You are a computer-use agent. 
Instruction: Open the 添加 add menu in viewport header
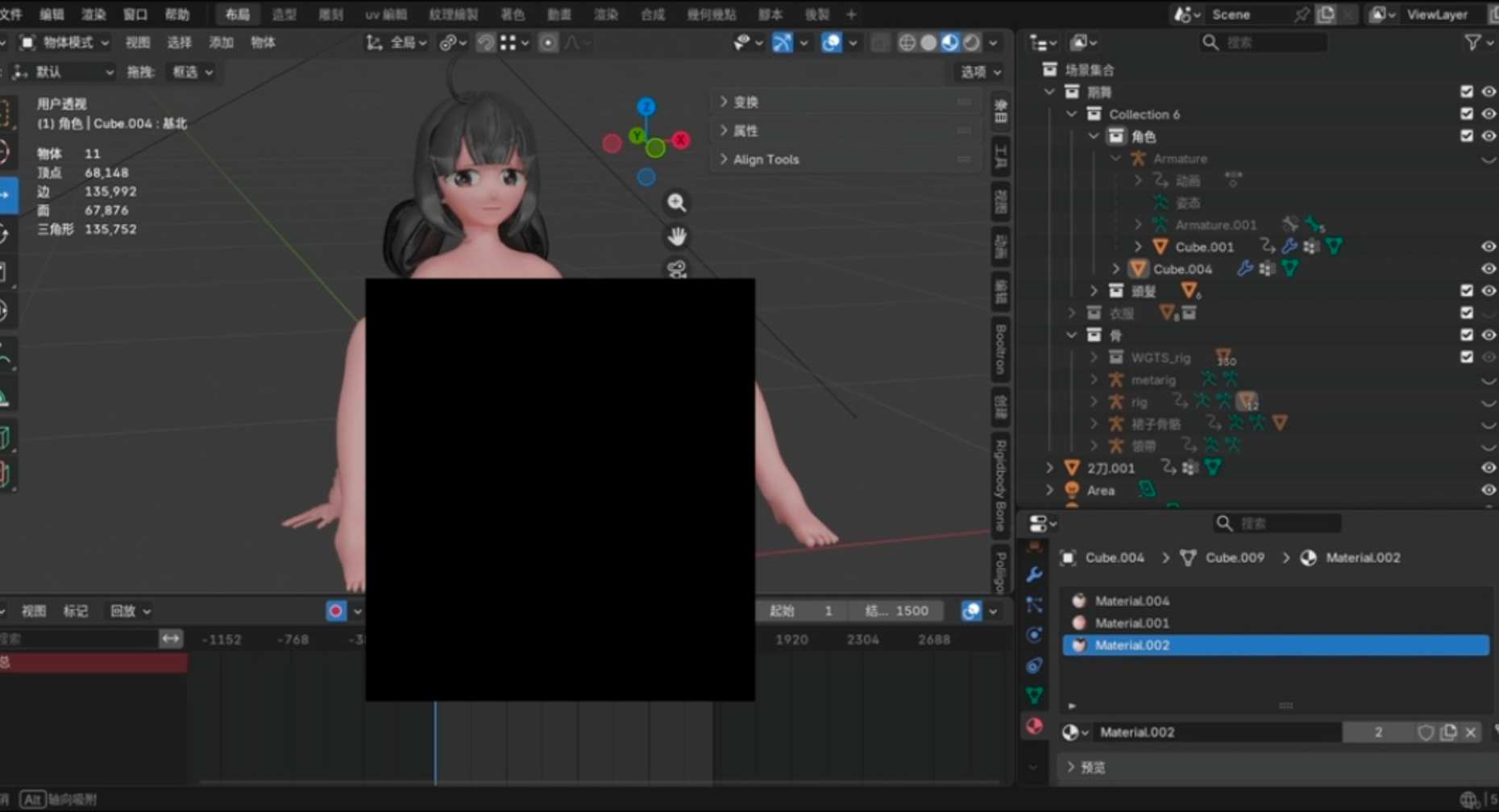point(221,43)
